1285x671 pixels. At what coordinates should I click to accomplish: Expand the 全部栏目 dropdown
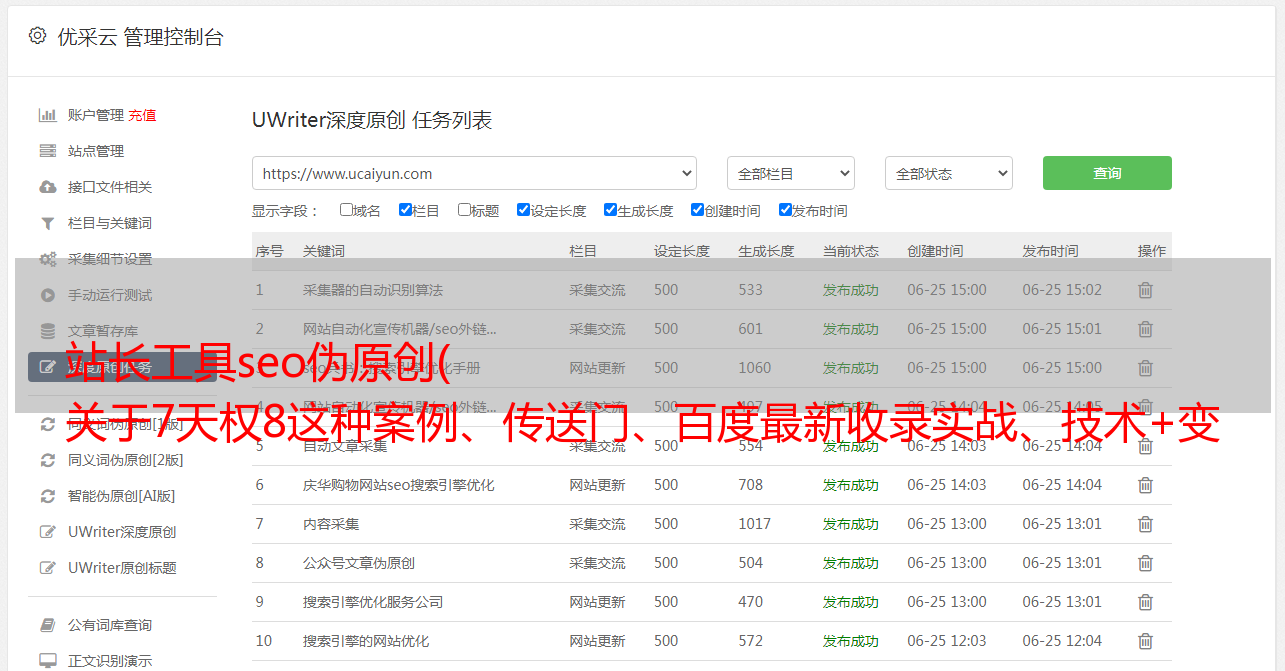pyautogui.click(x=790, y=173)
